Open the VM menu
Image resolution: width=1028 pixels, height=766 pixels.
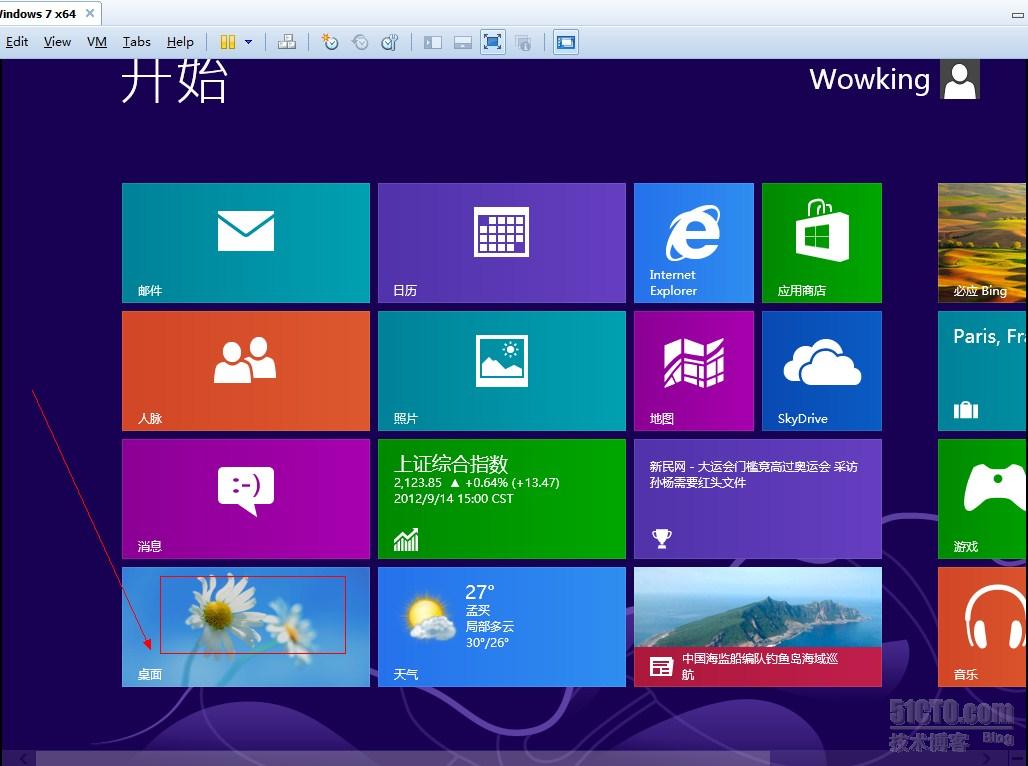(96, 42)
